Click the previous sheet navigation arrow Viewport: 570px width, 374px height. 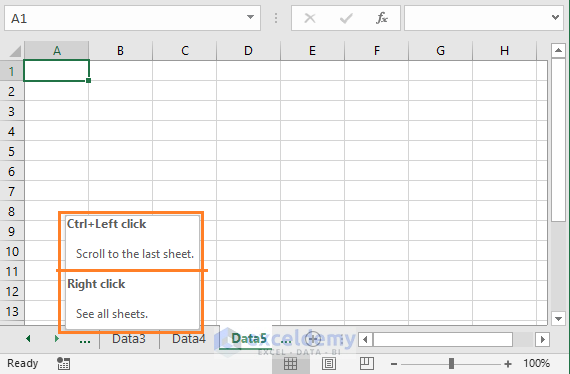click(28, 339)
